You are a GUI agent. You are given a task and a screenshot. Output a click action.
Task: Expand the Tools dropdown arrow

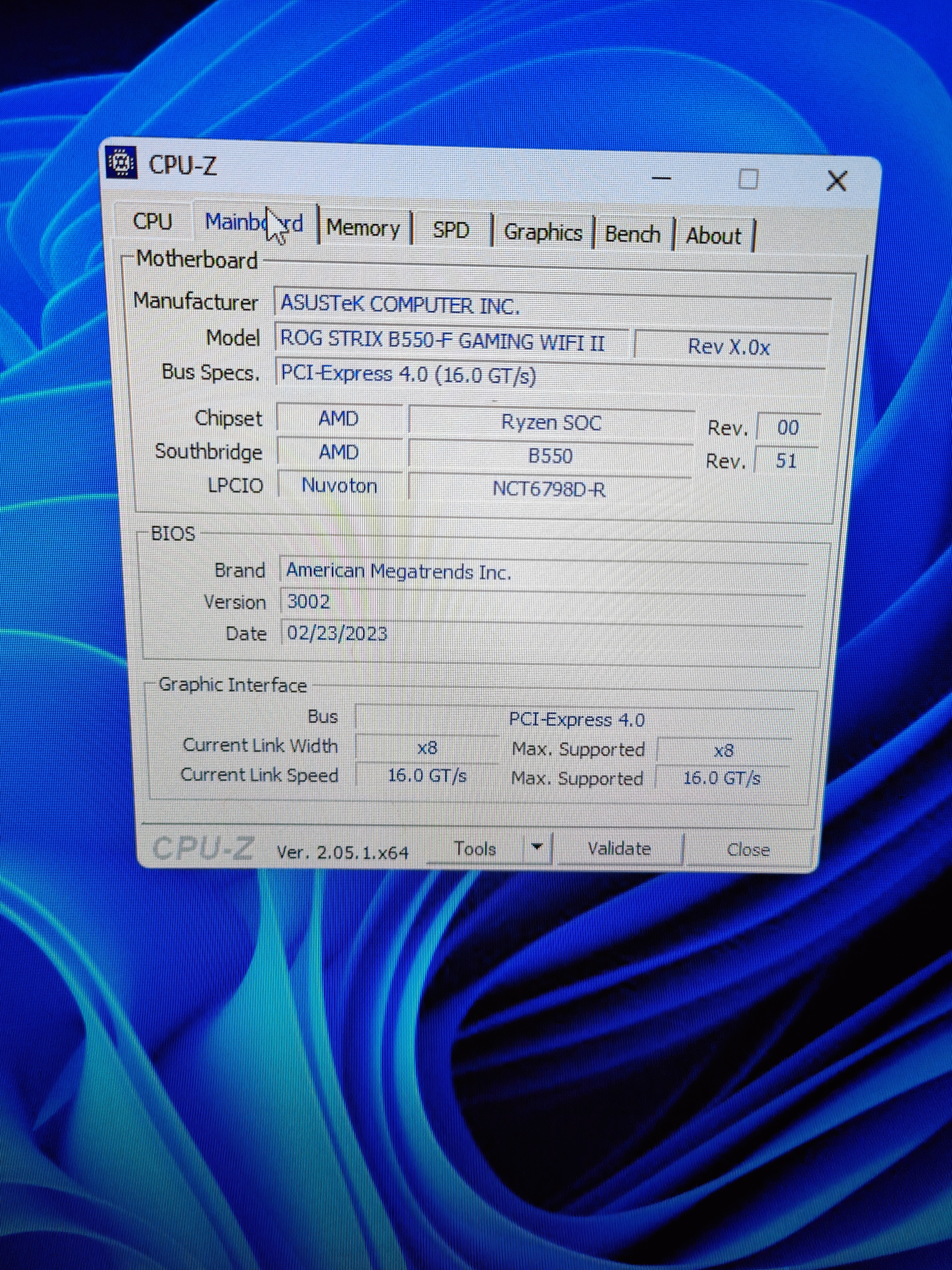537,847
